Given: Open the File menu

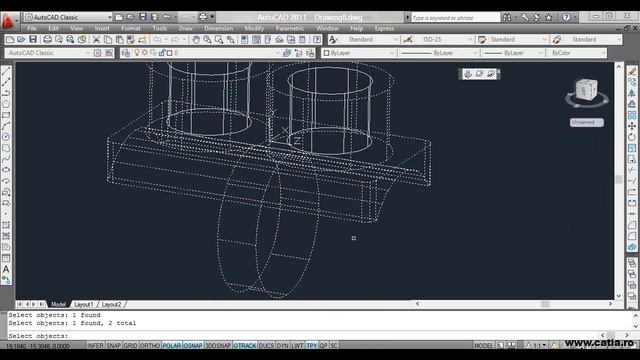Looking at the screenshot, I should point(32,29).
